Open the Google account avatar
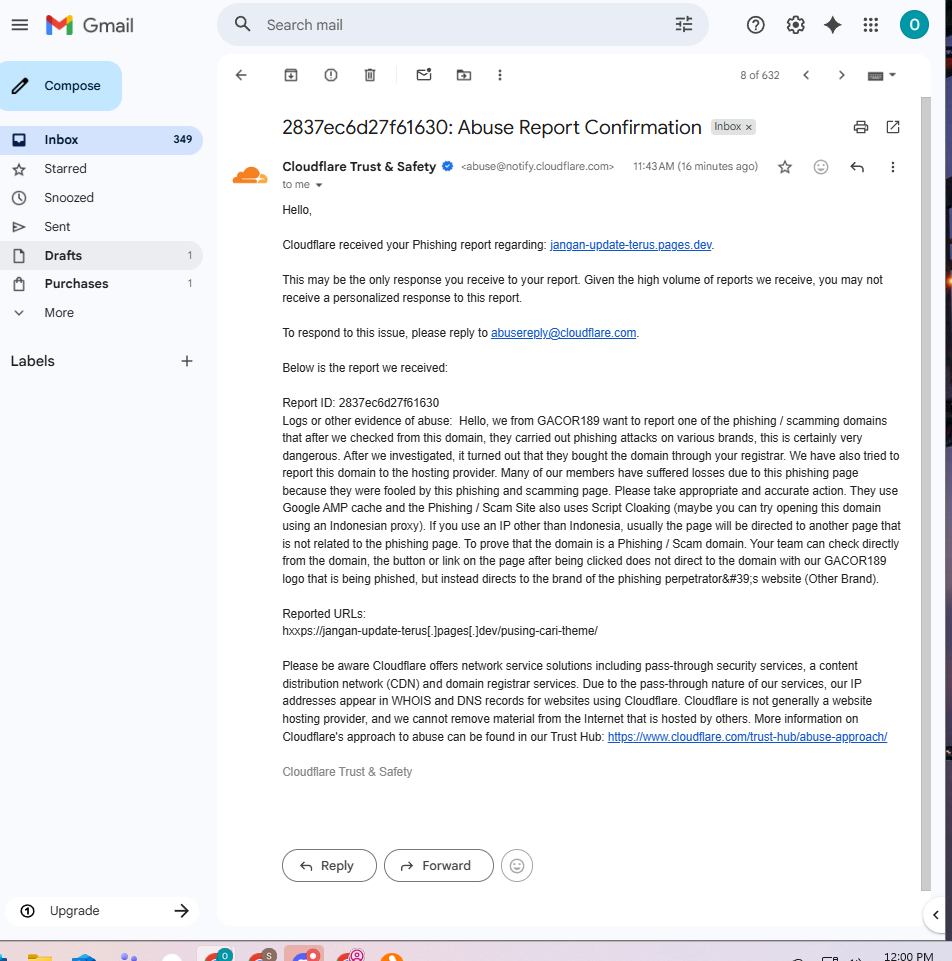The image size is (952, 961). (914, 25)
